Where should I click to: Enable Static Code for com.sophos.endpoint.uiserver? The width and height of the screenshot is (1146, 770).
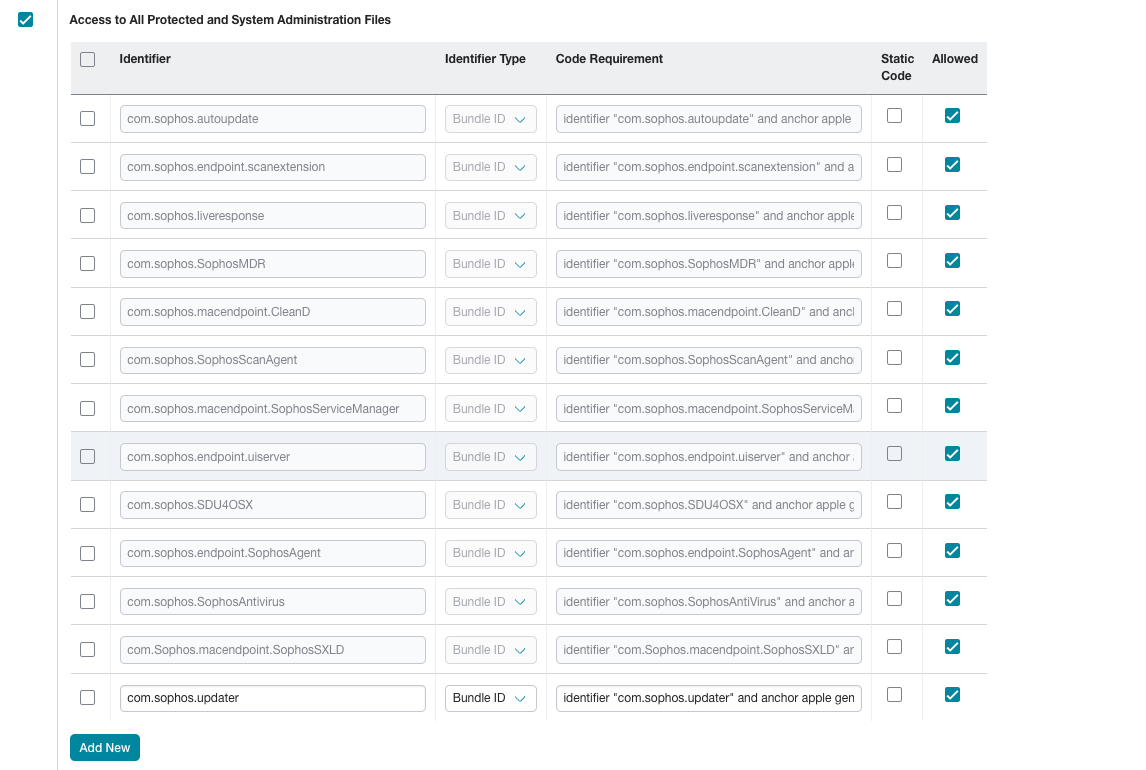tap(895, 454)
